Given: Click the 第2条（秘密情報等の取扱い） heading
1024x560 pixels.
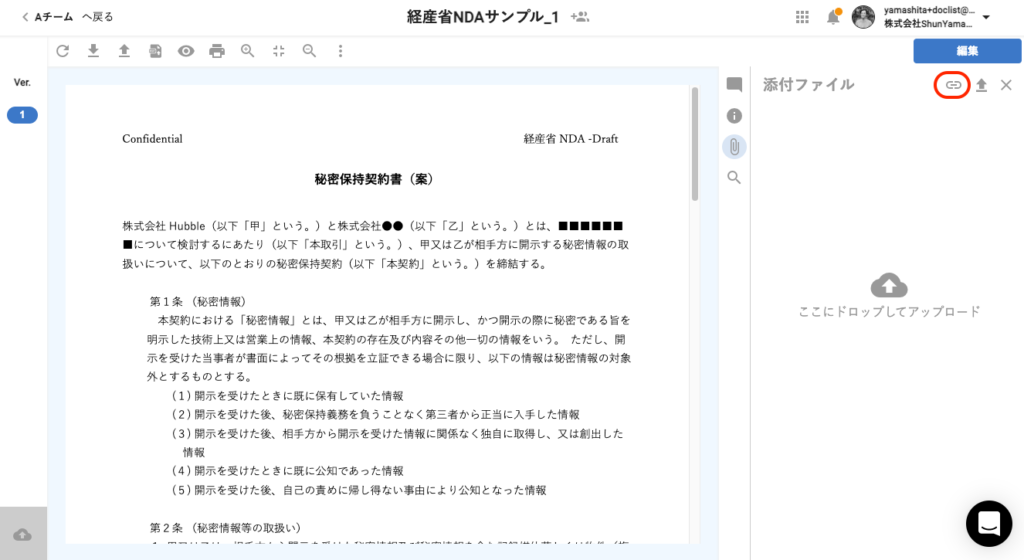Looking at the screenshot, I should pyautogui.click(x=225, y=527).
